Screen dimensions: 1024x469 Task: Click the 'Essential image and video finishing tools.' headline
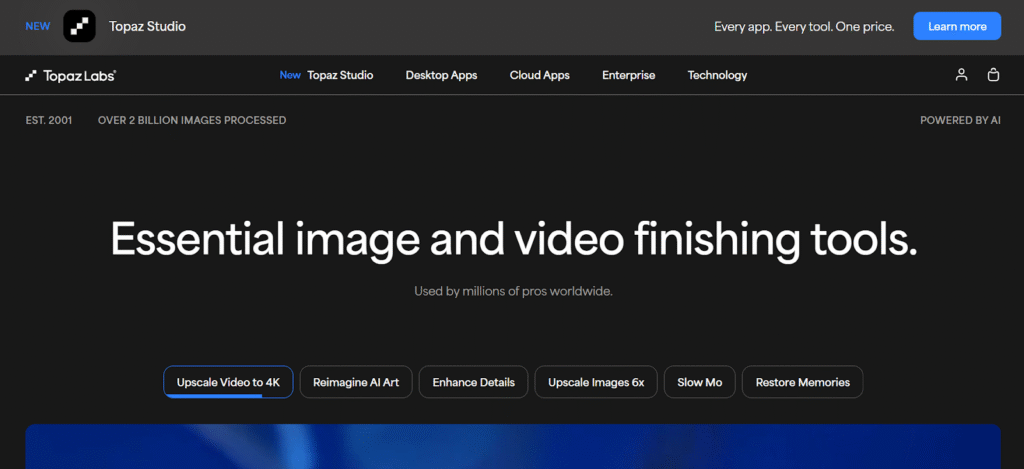pyautogui.click(x=514, y=240)
